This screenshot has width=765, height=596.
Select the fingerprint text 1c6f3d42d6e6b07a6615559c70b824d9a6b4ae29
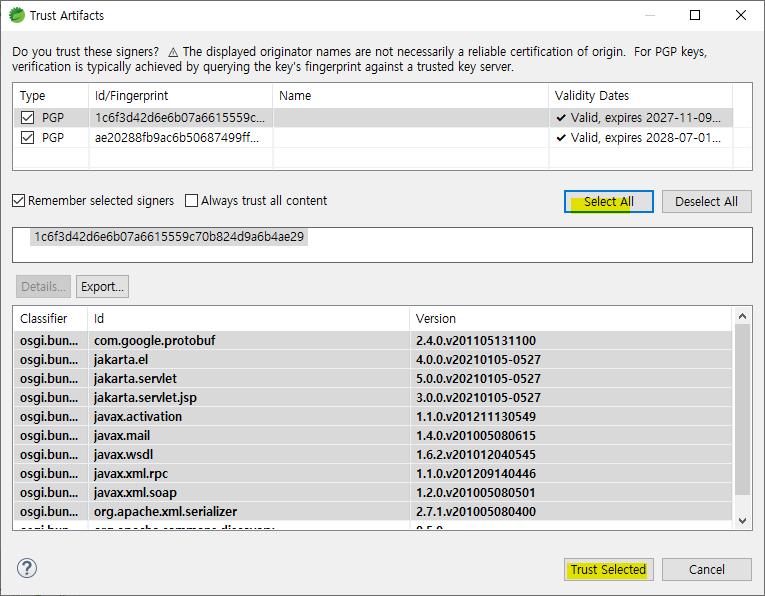pyautogui.click(x=169, y=237)
